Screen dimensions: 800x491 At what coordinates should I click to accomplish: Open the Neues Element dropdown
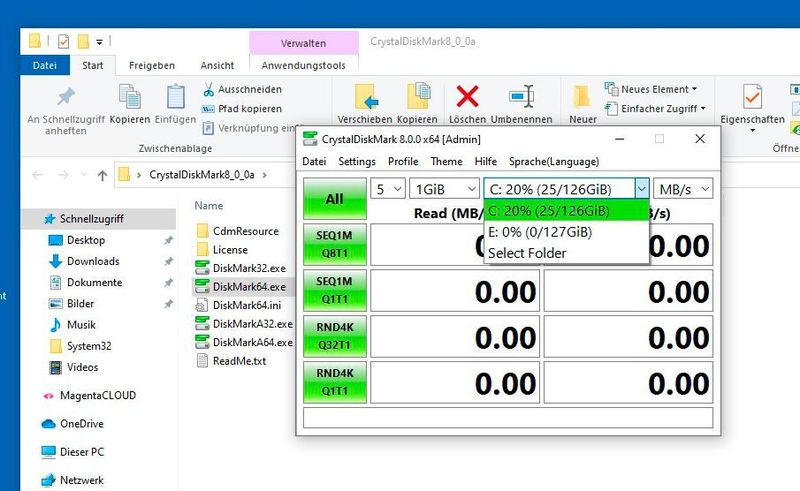[x=651, y=89]
